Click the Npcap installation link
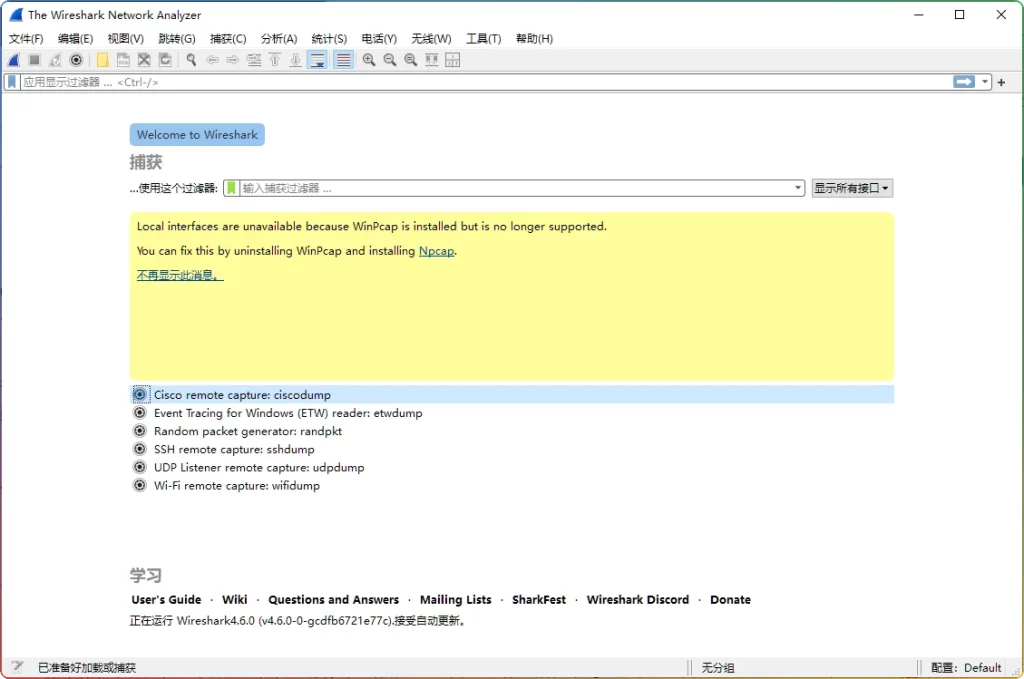The height and width of the screenshot is (679, 1024). point(437,252)
